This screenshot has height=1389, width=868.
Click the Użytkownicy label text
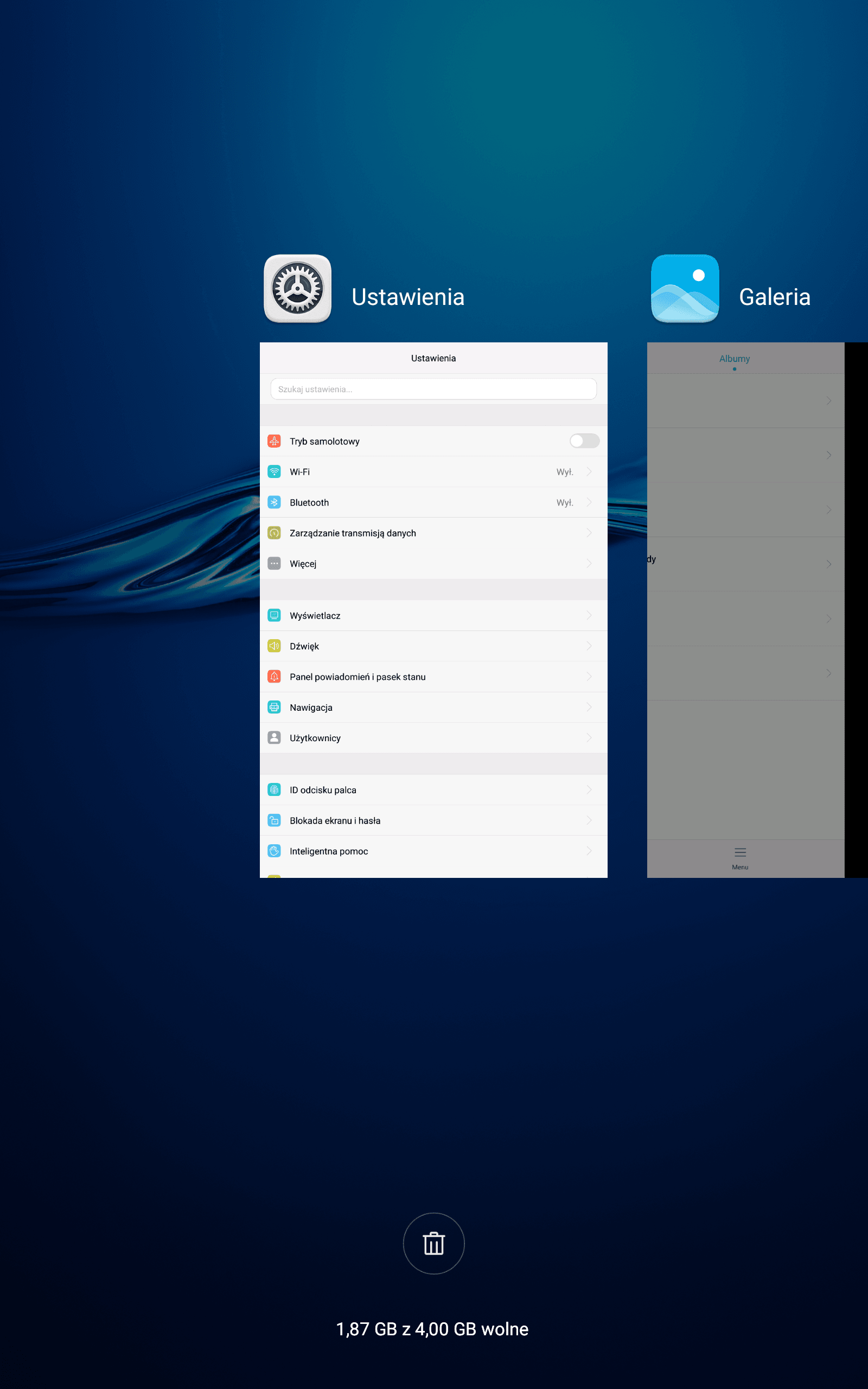tap(315, 738)
